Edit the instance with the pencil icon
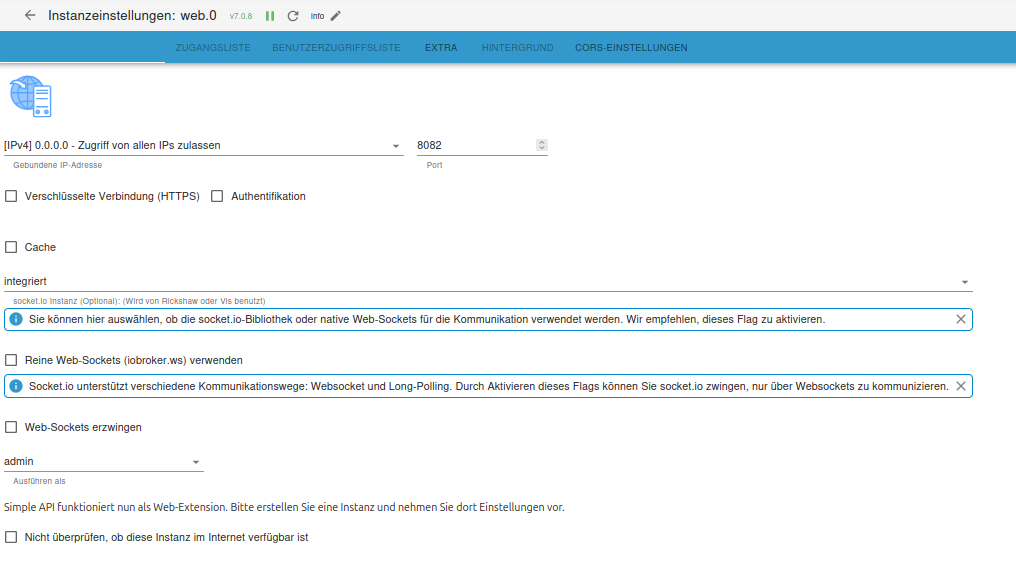Image resolution: width=1016 pixels, height=567 pixels. (336, 16)
